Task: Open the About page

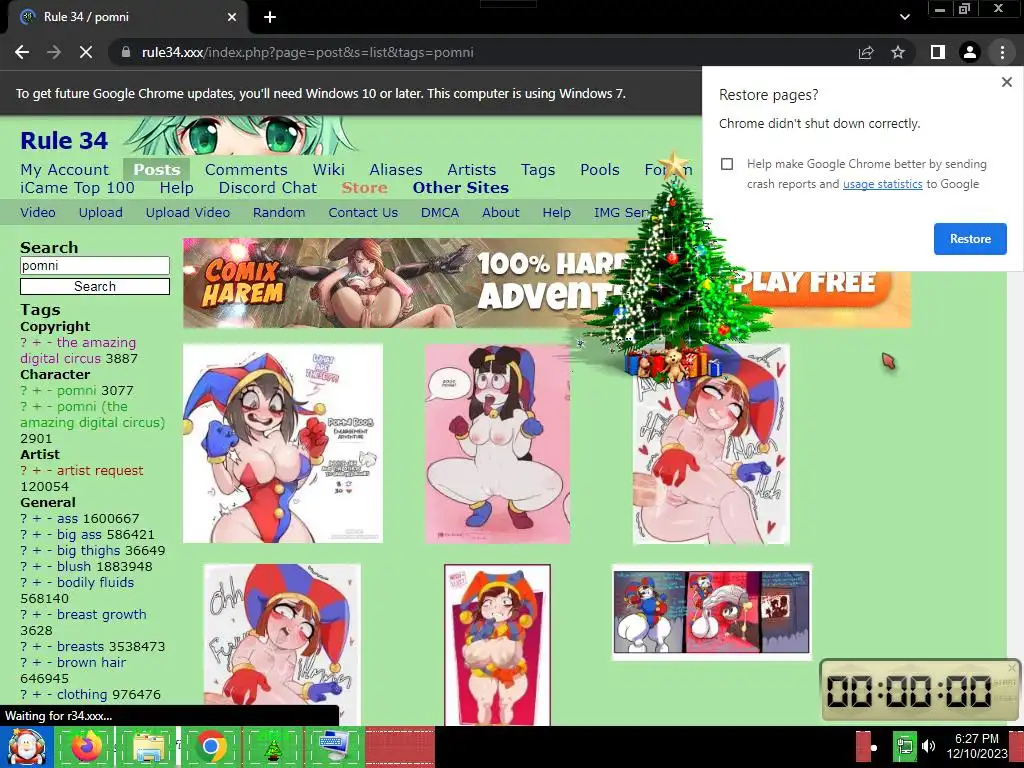Action: 501,213
